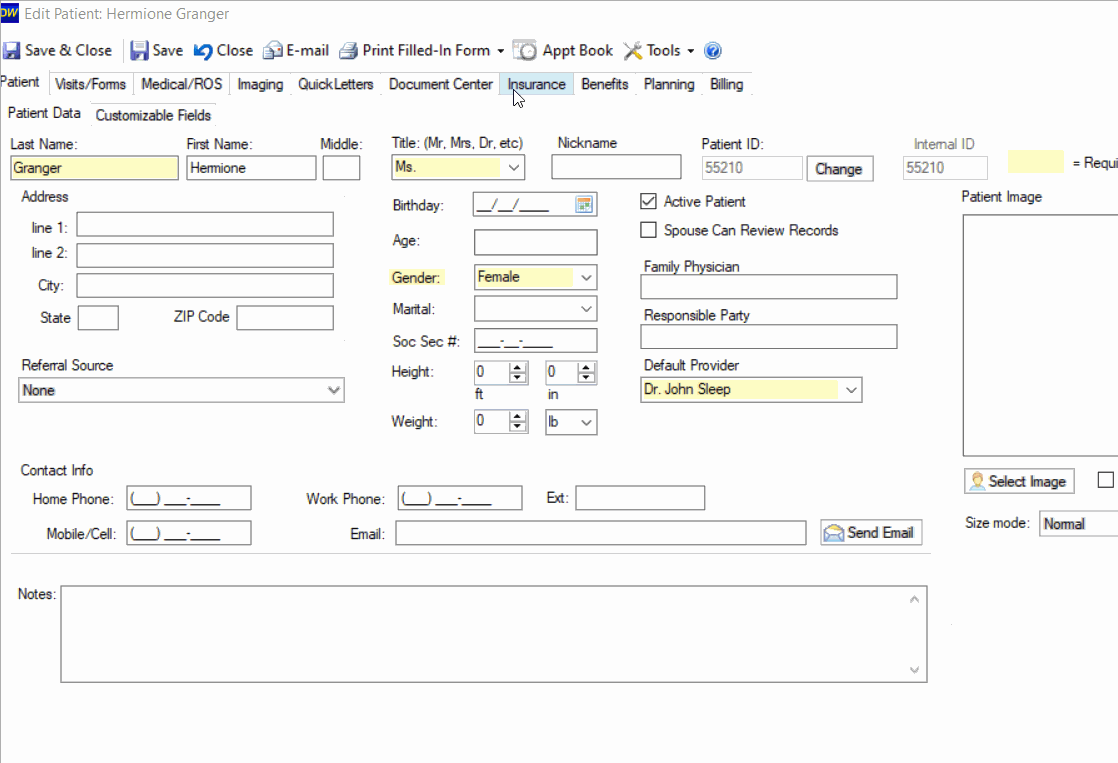Click the Age input field
Image resolution: width=1118 pixels, height=763 pixels.
pos(535,242)
